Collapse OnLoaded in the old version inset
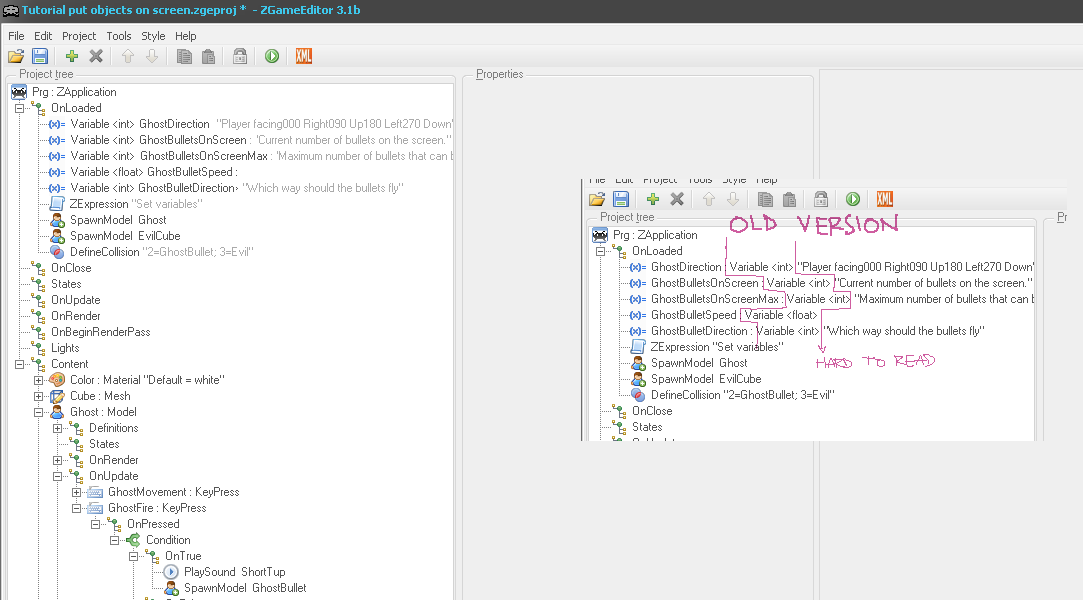 click(600, 251)
